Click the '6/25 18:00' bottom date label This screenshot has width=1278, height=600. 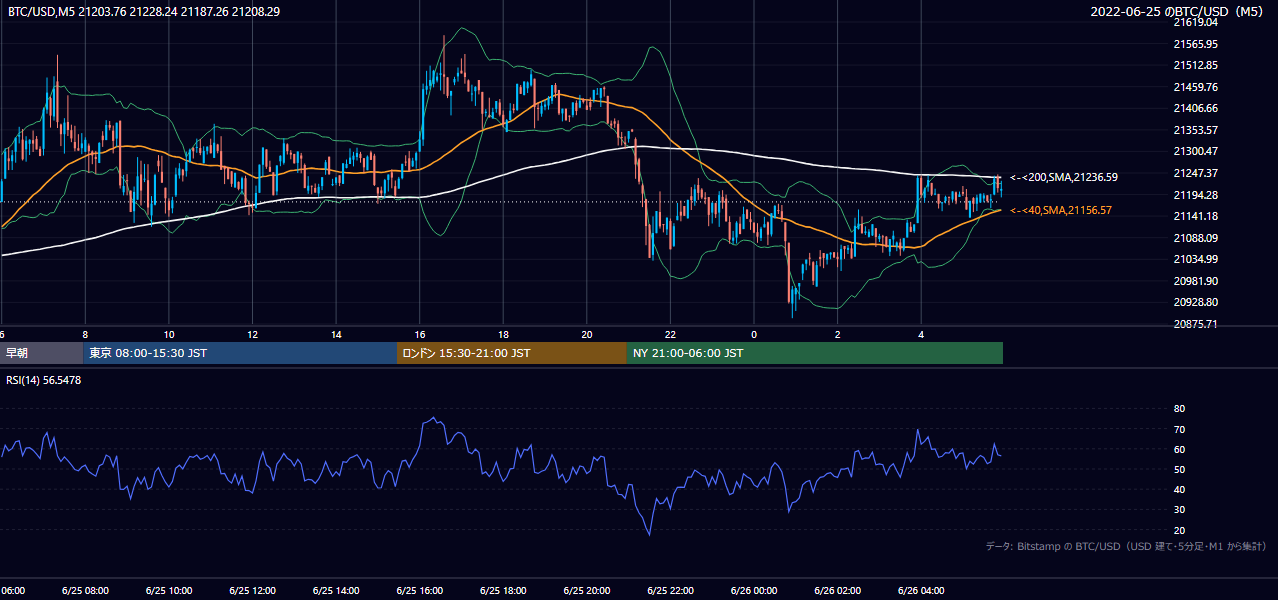pyautogui.click(x=503, y=590)
